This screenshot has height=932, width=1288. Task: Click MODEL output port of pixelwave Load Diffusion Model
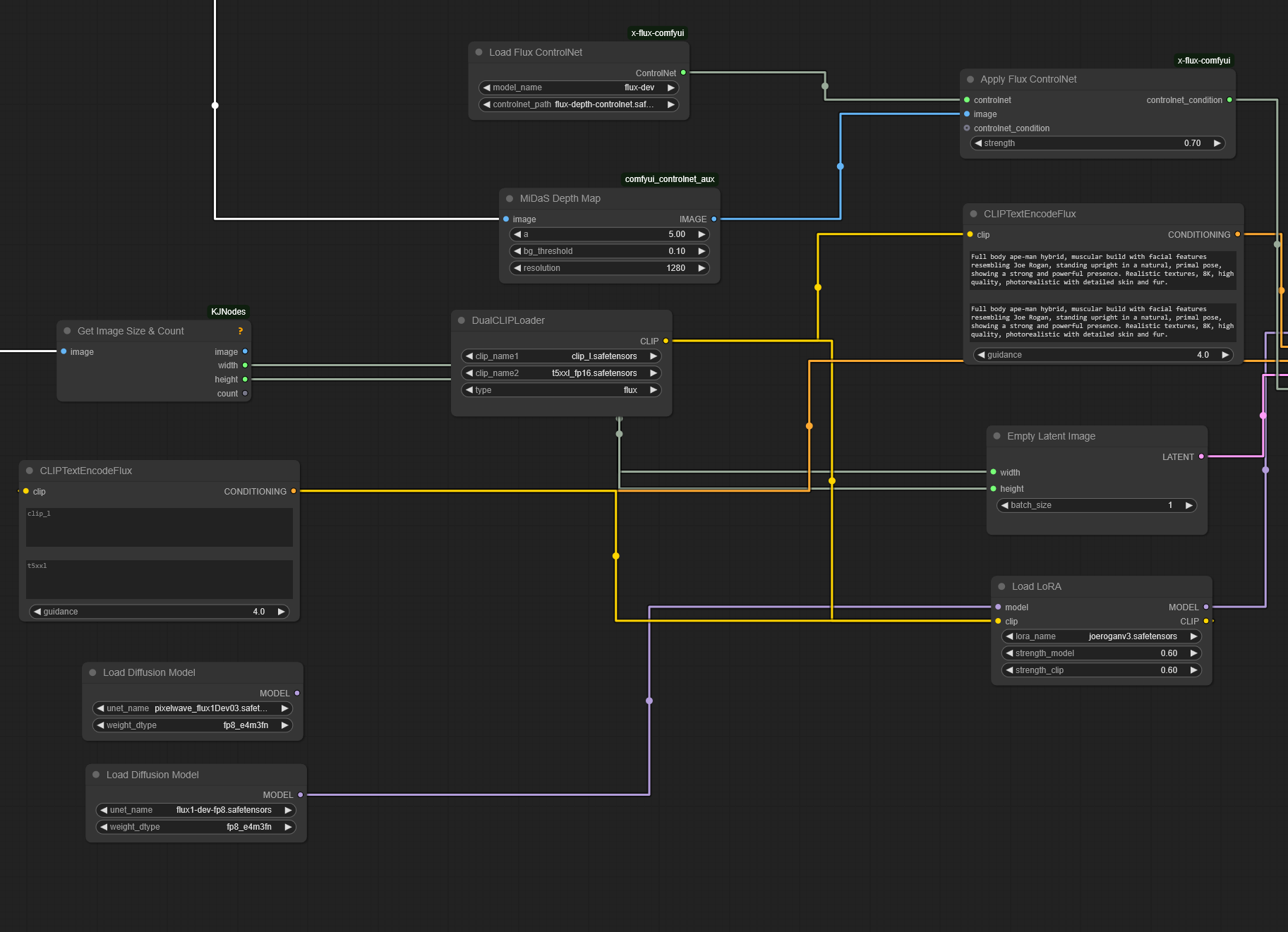click(297, 694)
